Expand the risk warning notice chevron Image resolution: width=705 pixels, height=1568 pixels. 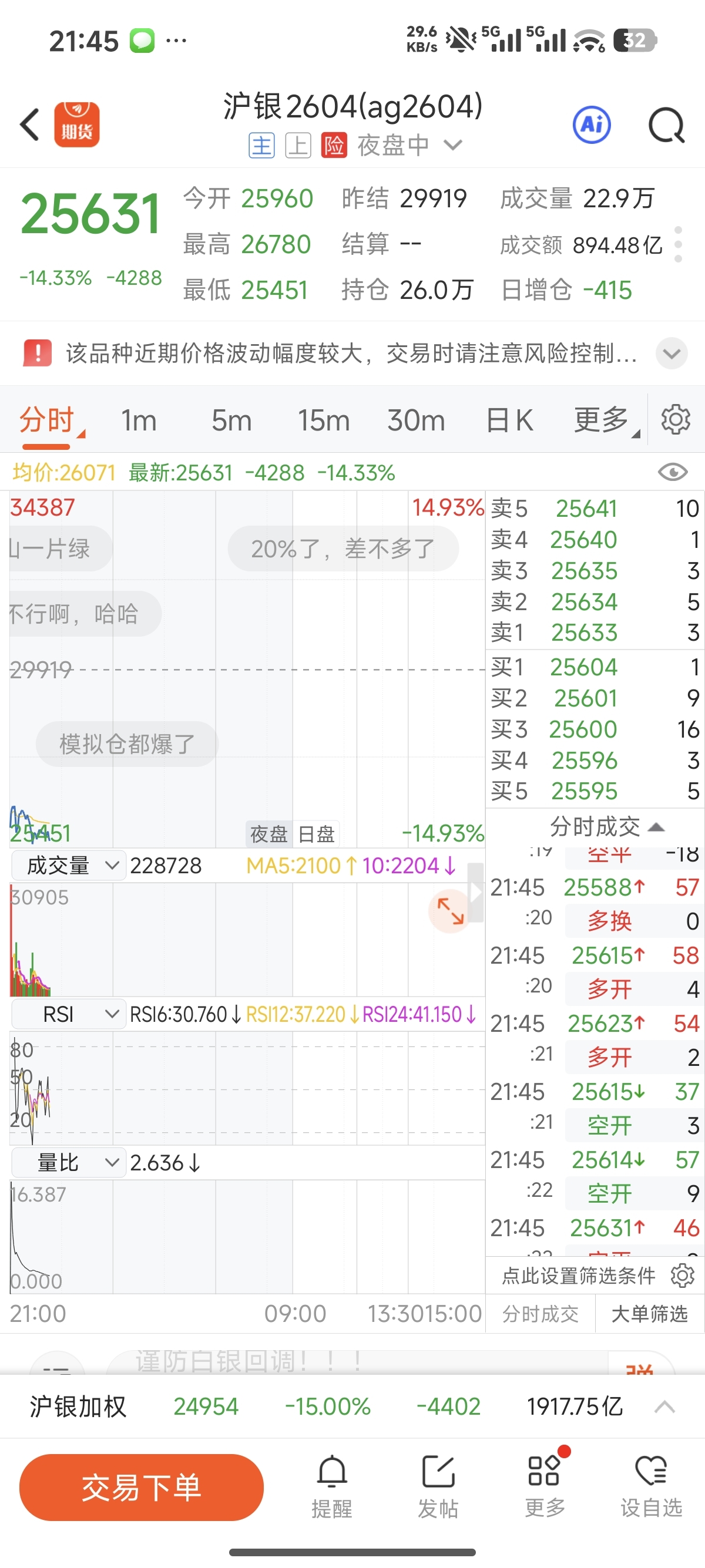[x=672, y=353]
